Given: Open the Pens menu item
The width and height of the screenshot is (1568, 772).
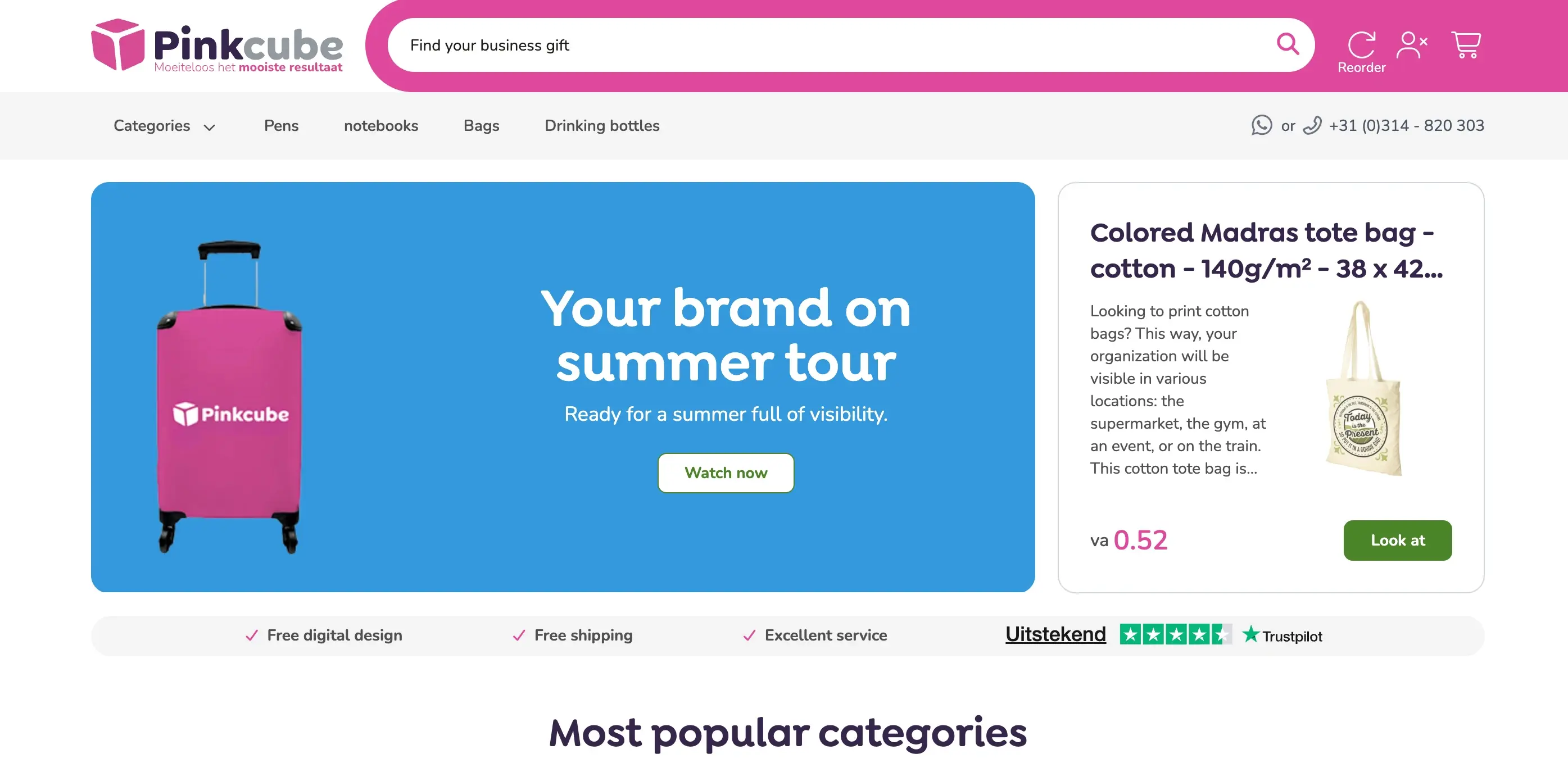Looking at the screenshot, I should (281, 126).
